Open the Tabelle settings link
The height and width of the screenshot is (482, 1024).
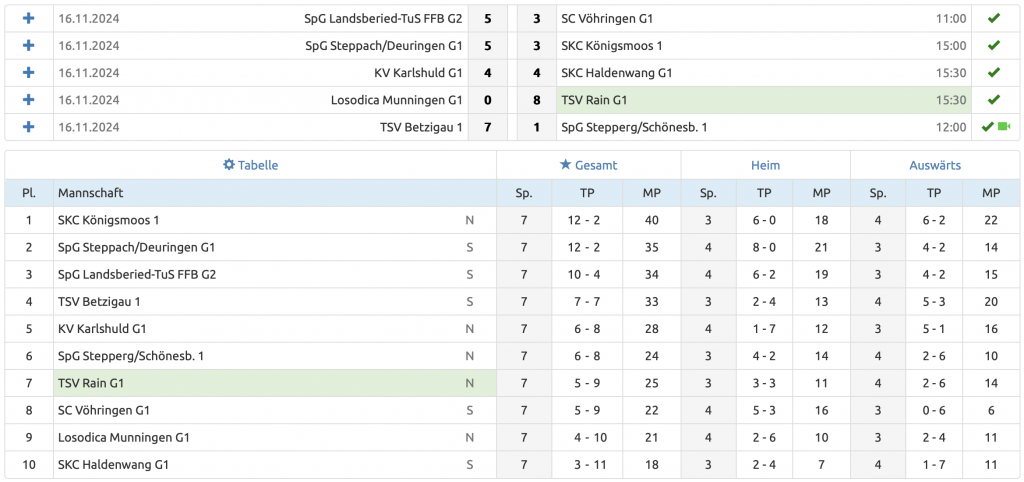[x=258, y=165]
